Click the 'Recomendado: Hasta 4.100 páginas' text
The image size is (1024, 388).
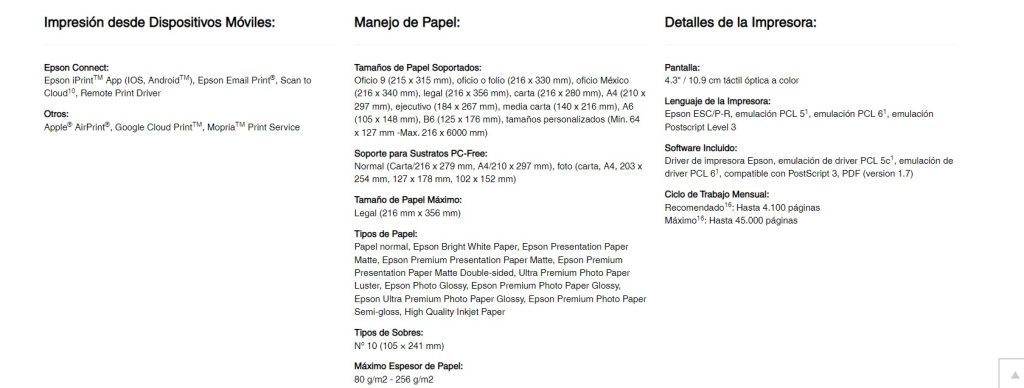pyautogui.click(x=743, y=208)
